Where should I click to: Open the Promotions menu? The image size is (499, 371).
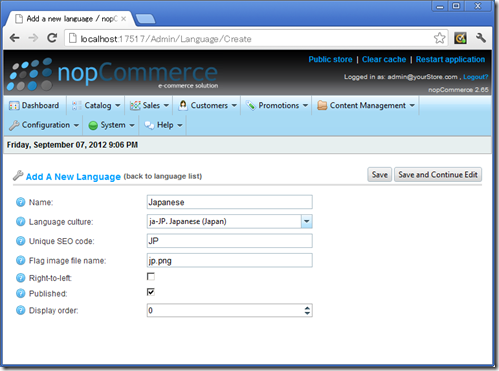coord(277,106)
